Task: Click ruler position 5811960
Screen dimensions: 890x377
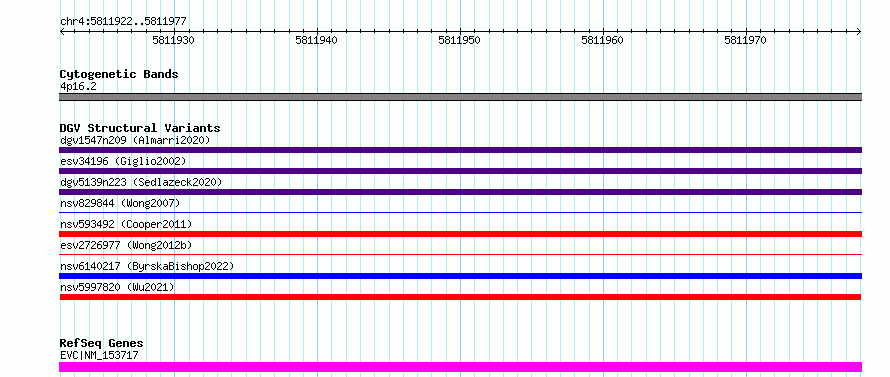Action: point(603,40)
